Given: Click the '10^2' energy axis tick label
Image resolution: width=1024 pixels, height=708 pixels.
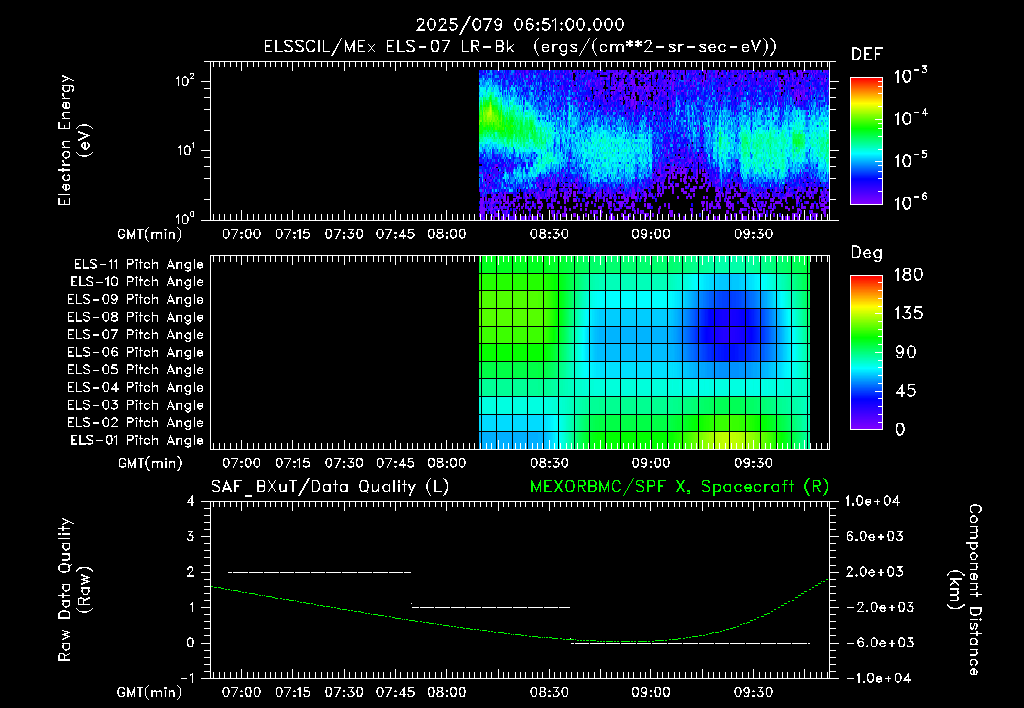Looking at the screenshot, I should click(185, 82).
